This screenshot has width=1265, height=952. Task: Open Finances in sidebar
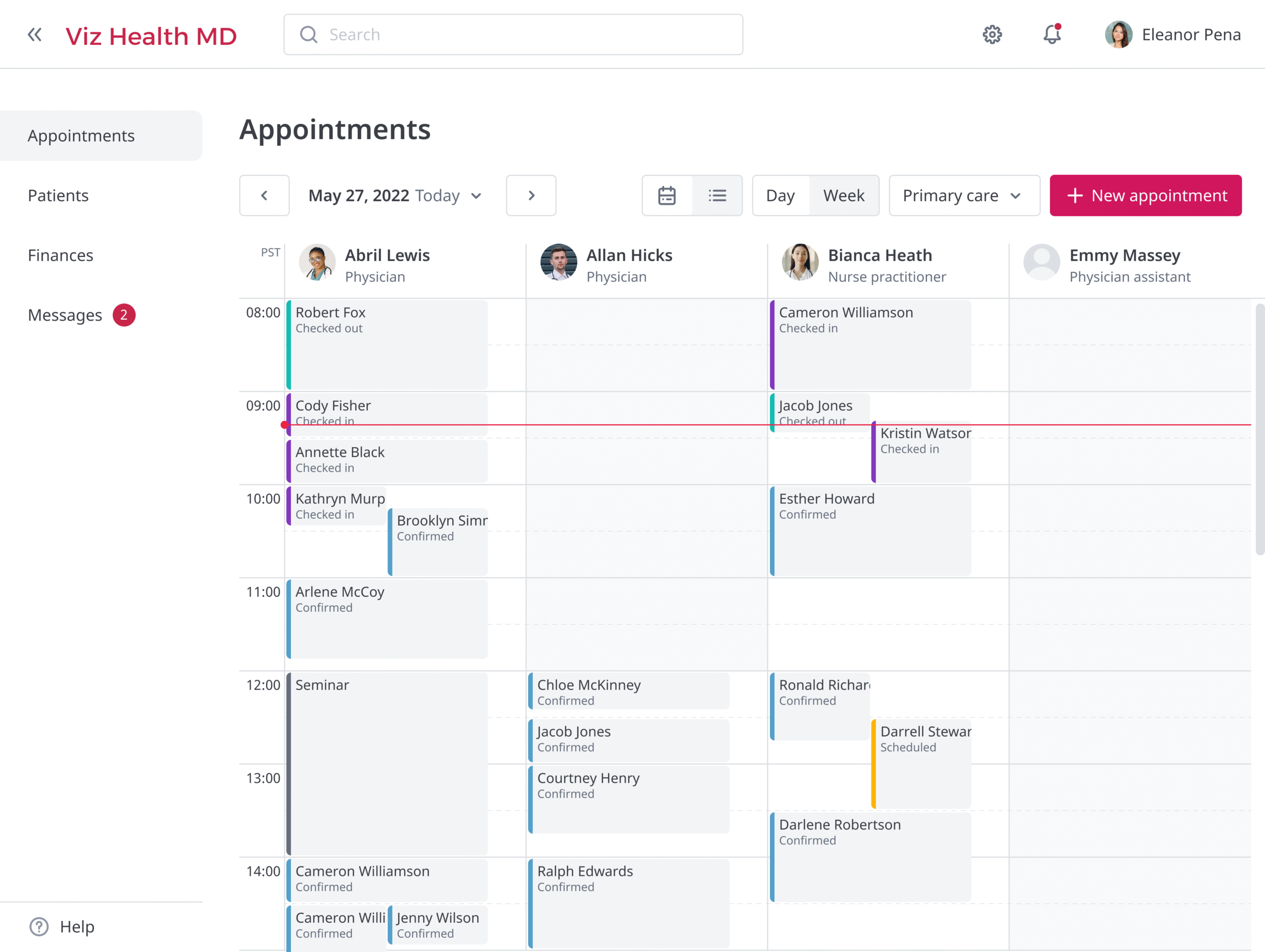click(x=61, y=255)
